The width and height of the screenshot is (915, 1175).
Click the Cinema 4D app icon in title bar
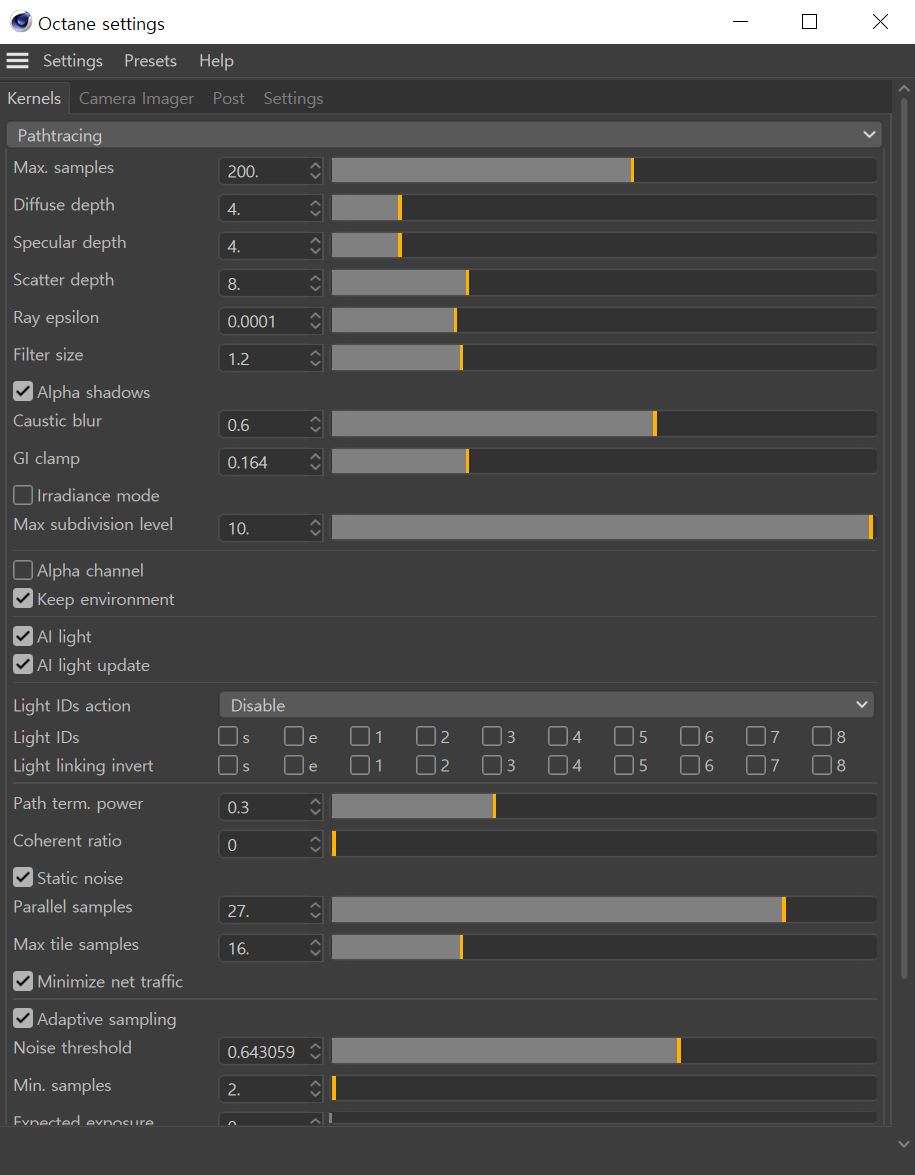[21, 22]
